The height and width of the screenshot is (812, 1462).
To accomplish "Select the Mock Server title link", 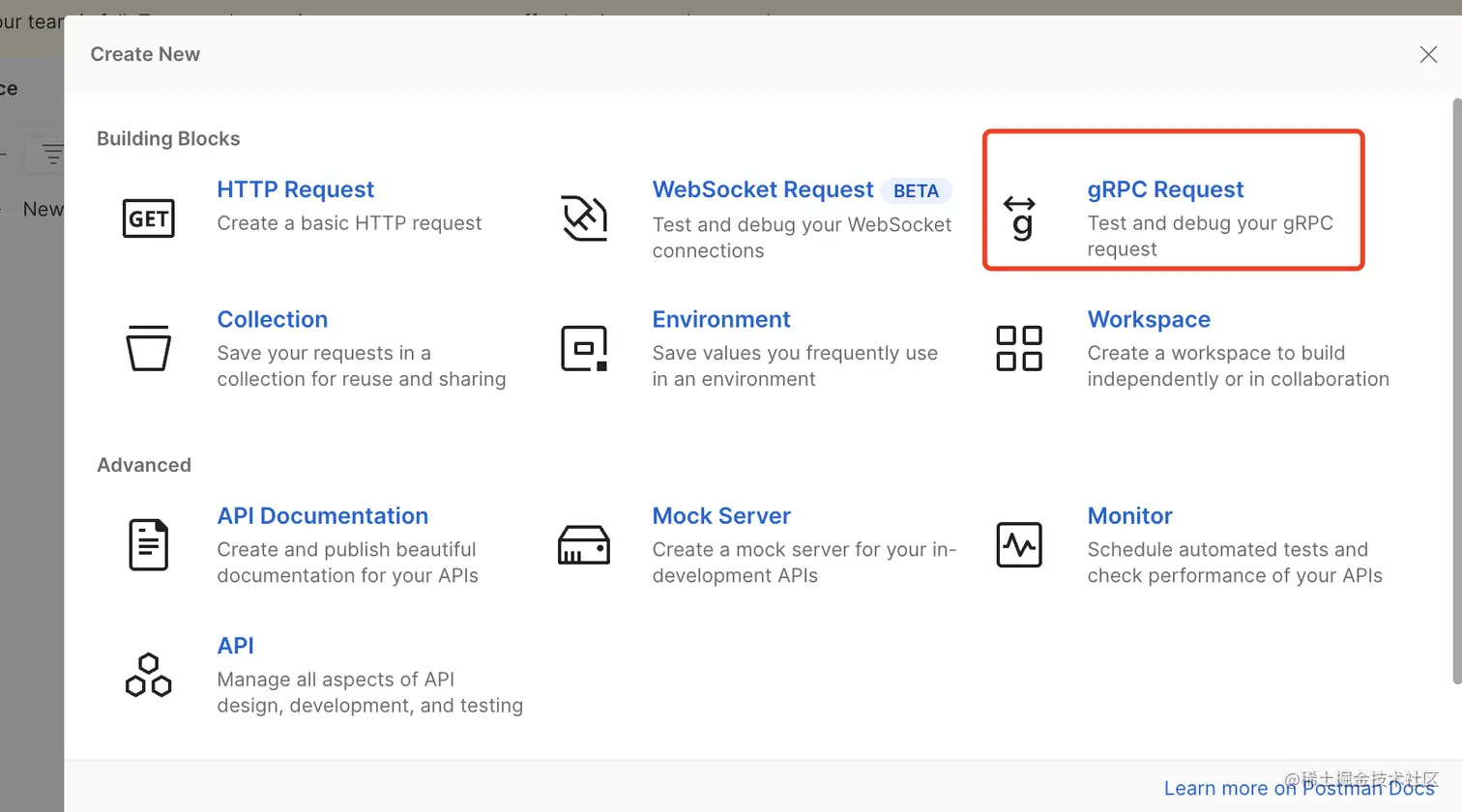I will coord(721,515).
